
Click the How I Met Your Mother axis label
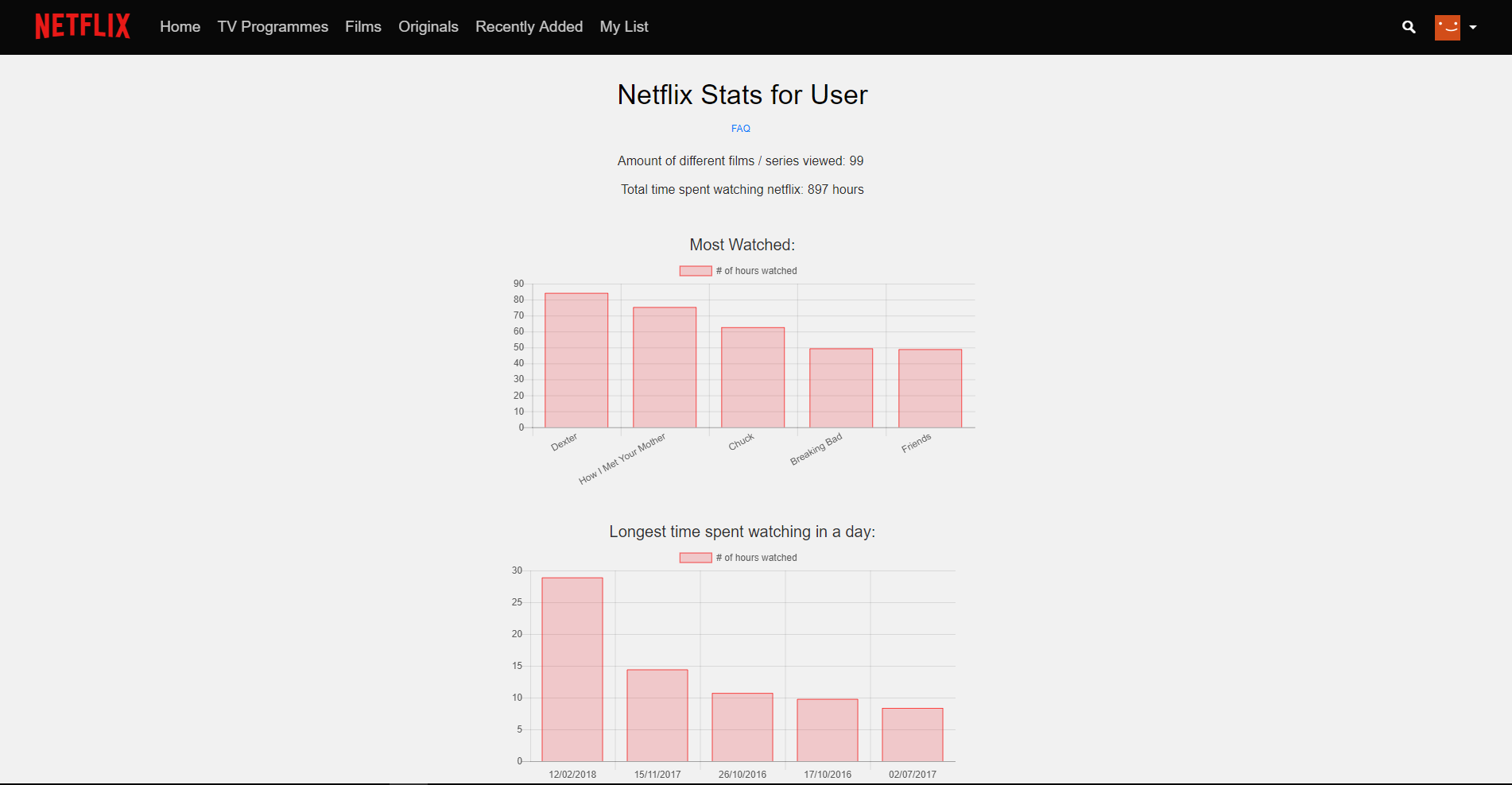point(622,459)
